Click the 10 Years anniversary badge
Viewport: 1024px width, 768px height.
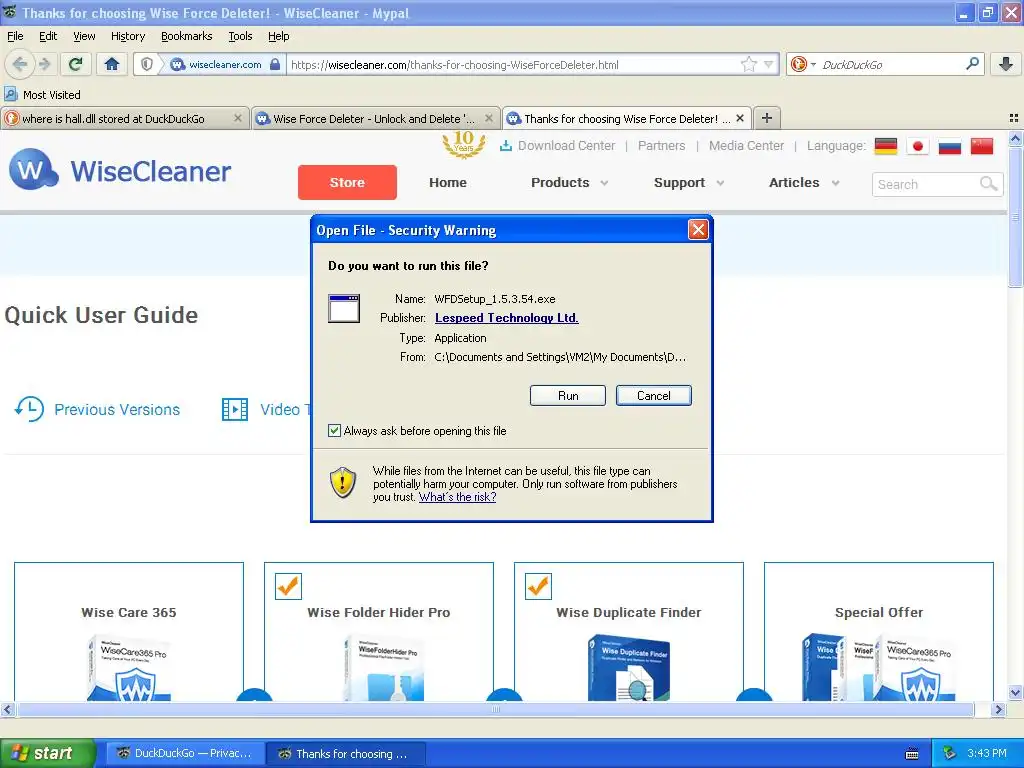pyautogui.click(x=464, y=144)
